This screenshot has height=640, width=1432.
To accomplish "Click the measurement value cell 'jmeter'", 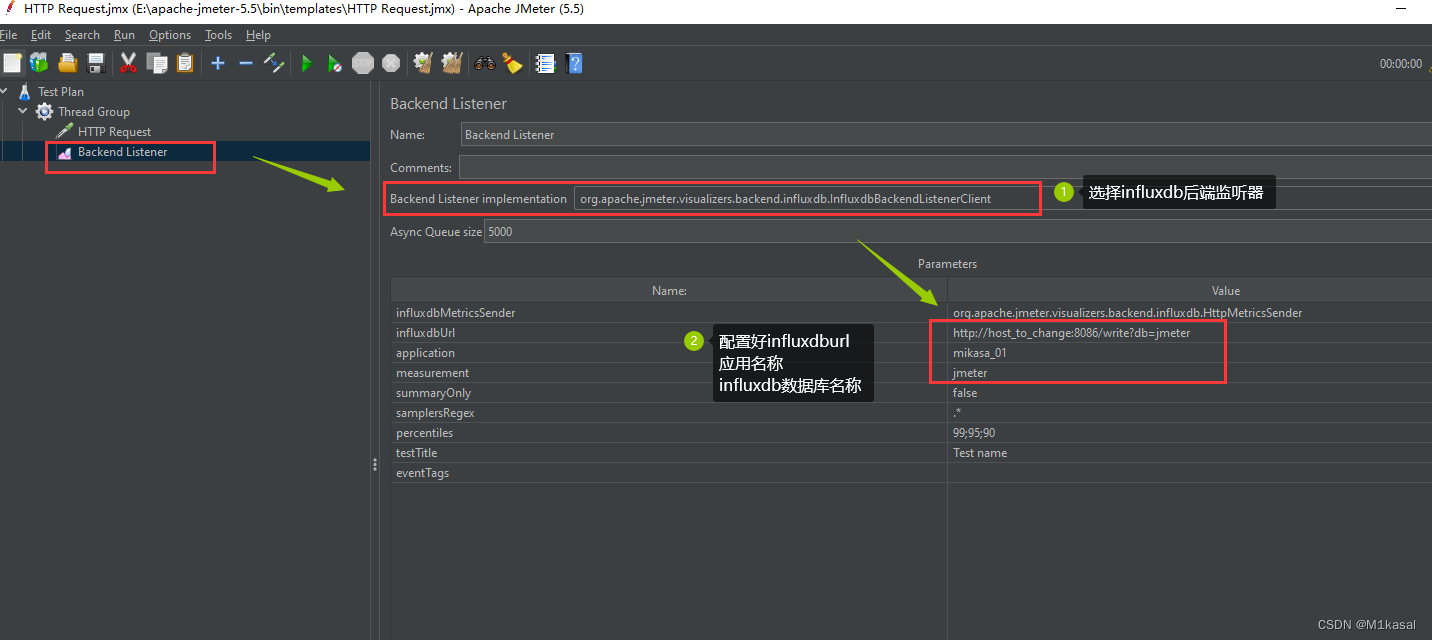I will (x=1190, y=373).
